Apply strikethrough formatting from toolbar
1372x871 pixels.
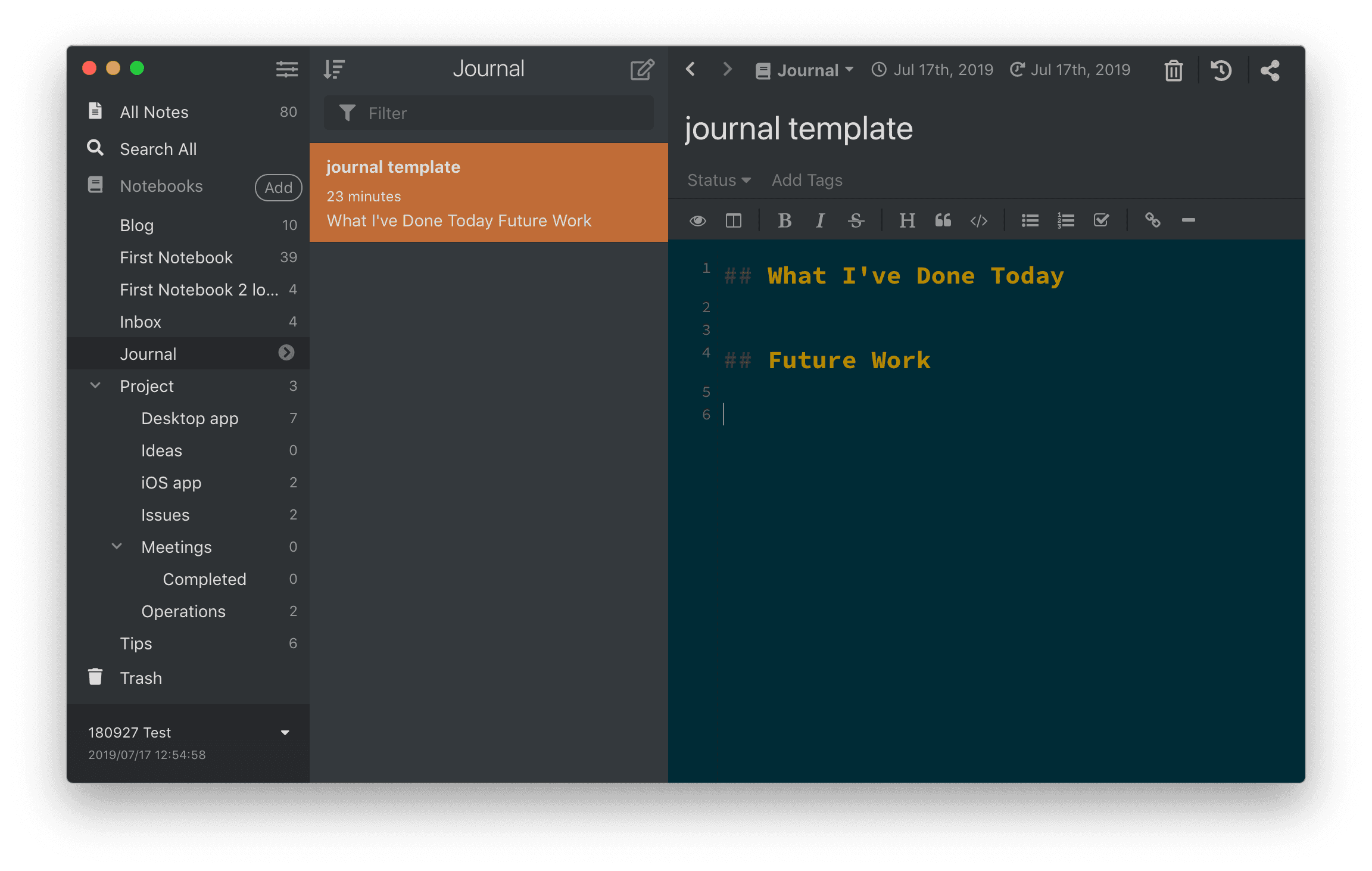[856, 220]
